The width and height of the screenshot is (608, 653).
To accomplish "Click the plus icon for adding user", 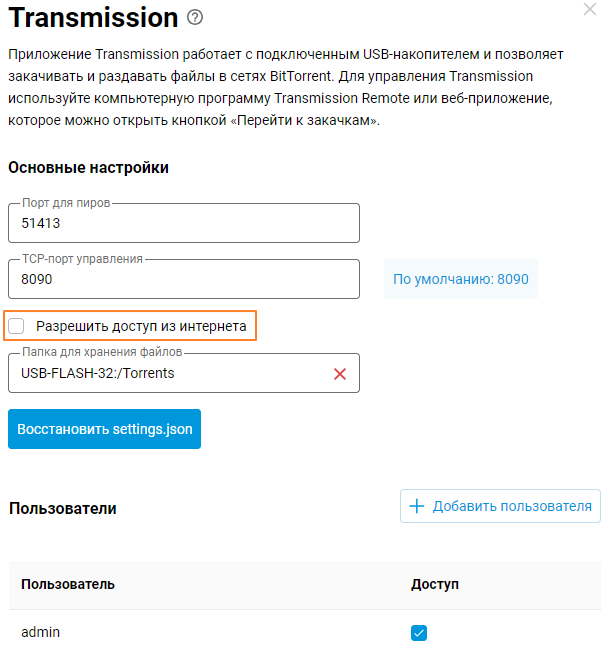I will (x=417, y=506).
